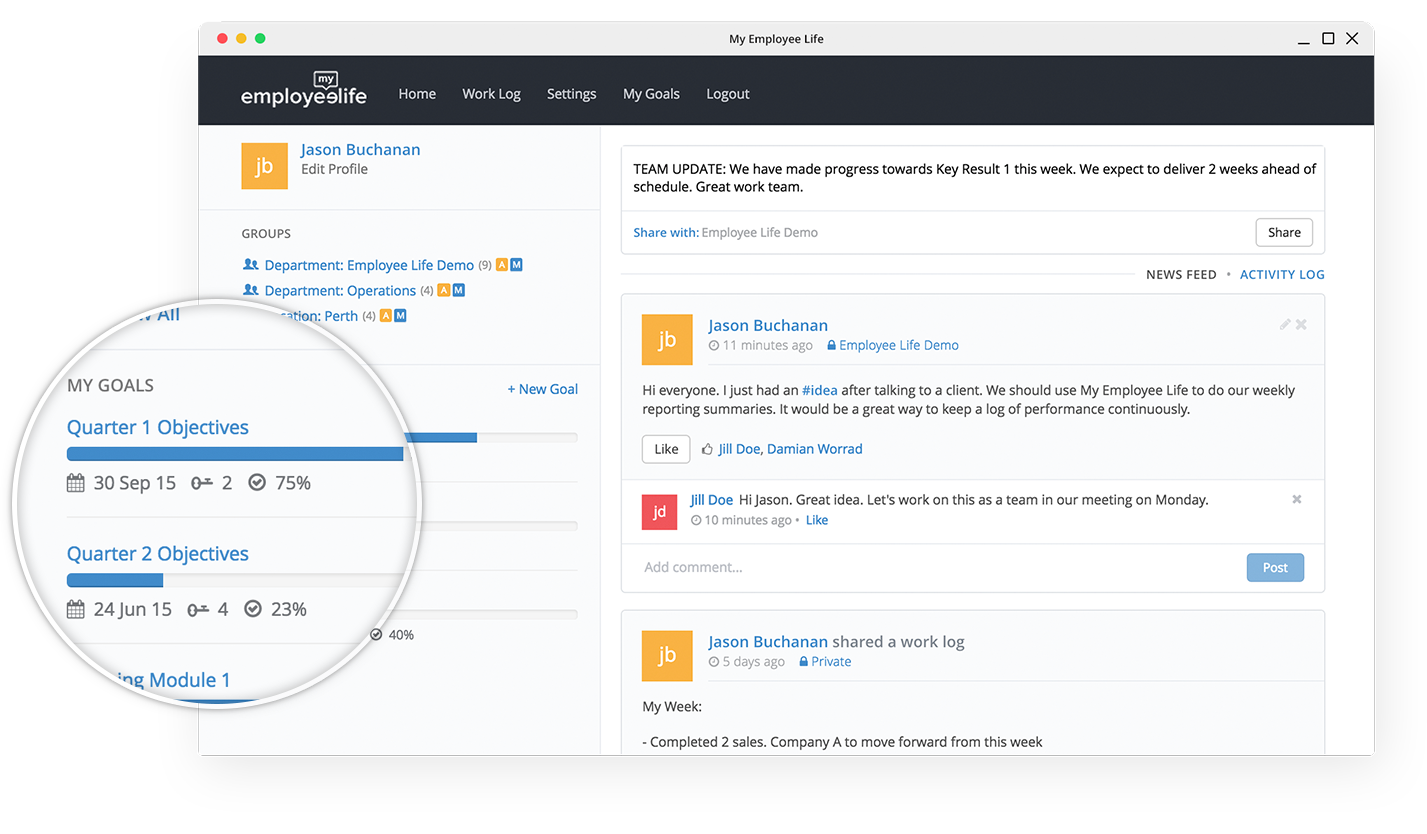Click the Add comment field

click(934, 567)
